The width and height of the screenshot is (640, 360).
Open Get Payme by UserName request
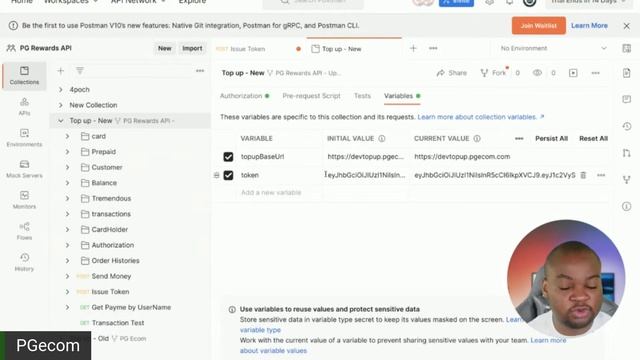131,307
